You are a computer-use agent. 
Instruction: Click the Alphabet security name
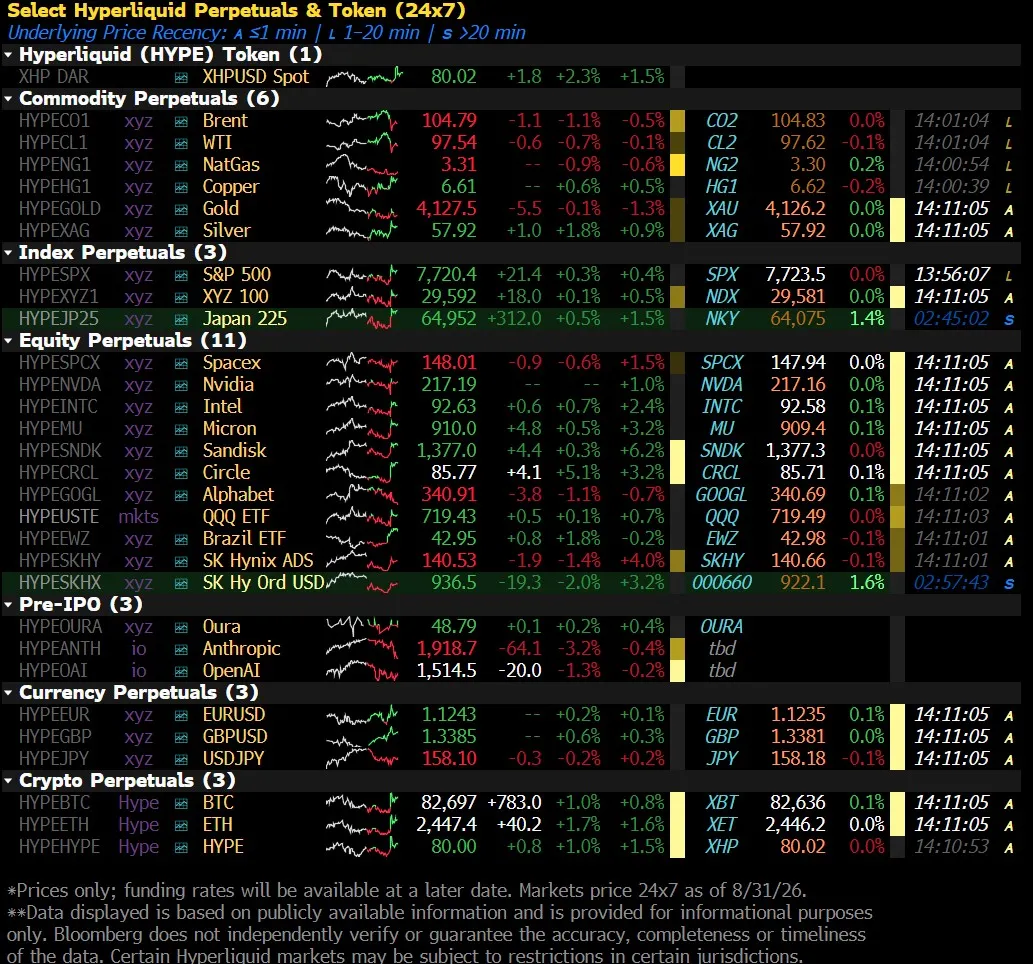[238, 495]
